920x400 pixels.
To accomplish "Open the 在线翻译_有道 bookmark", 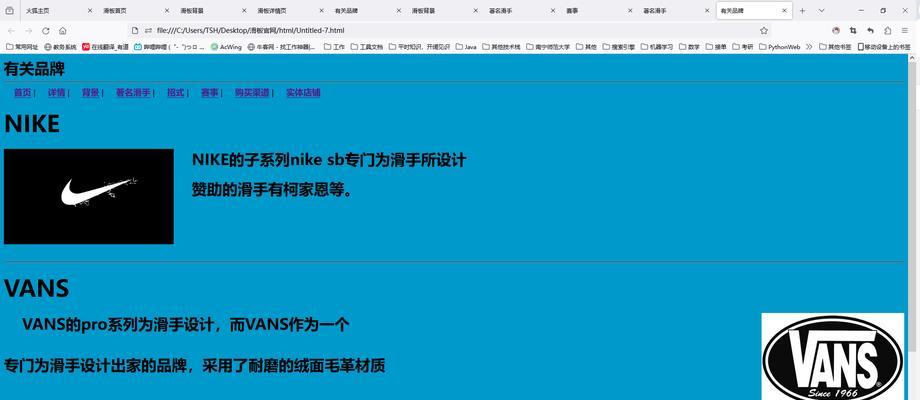I will pos(106,47).
